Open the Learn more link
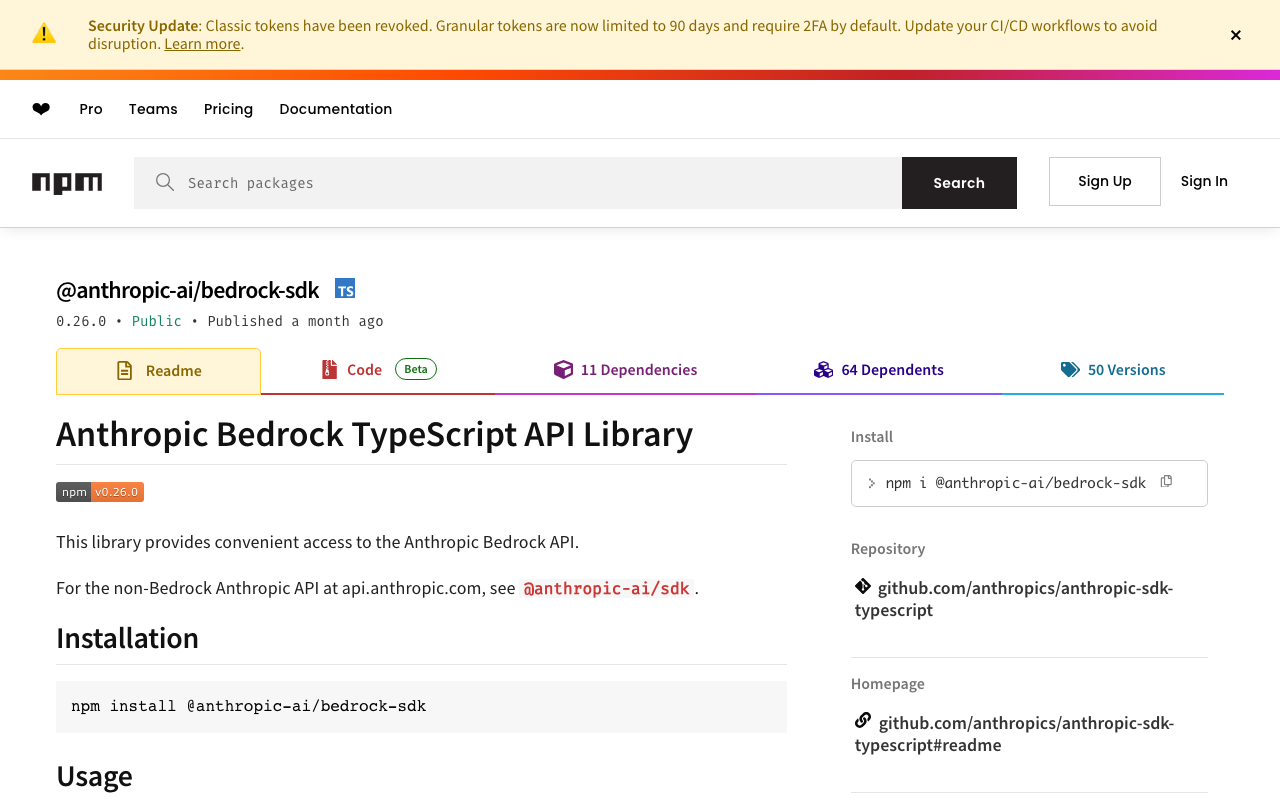The height and width of the screenshot is (800, 1280). click(202, 44)
